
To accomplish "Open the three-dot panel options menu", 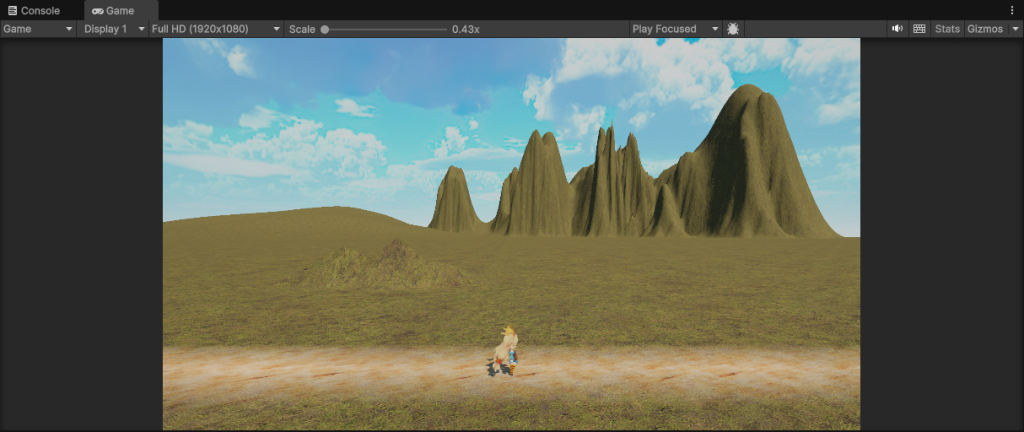I will [x=1011, y=10].
